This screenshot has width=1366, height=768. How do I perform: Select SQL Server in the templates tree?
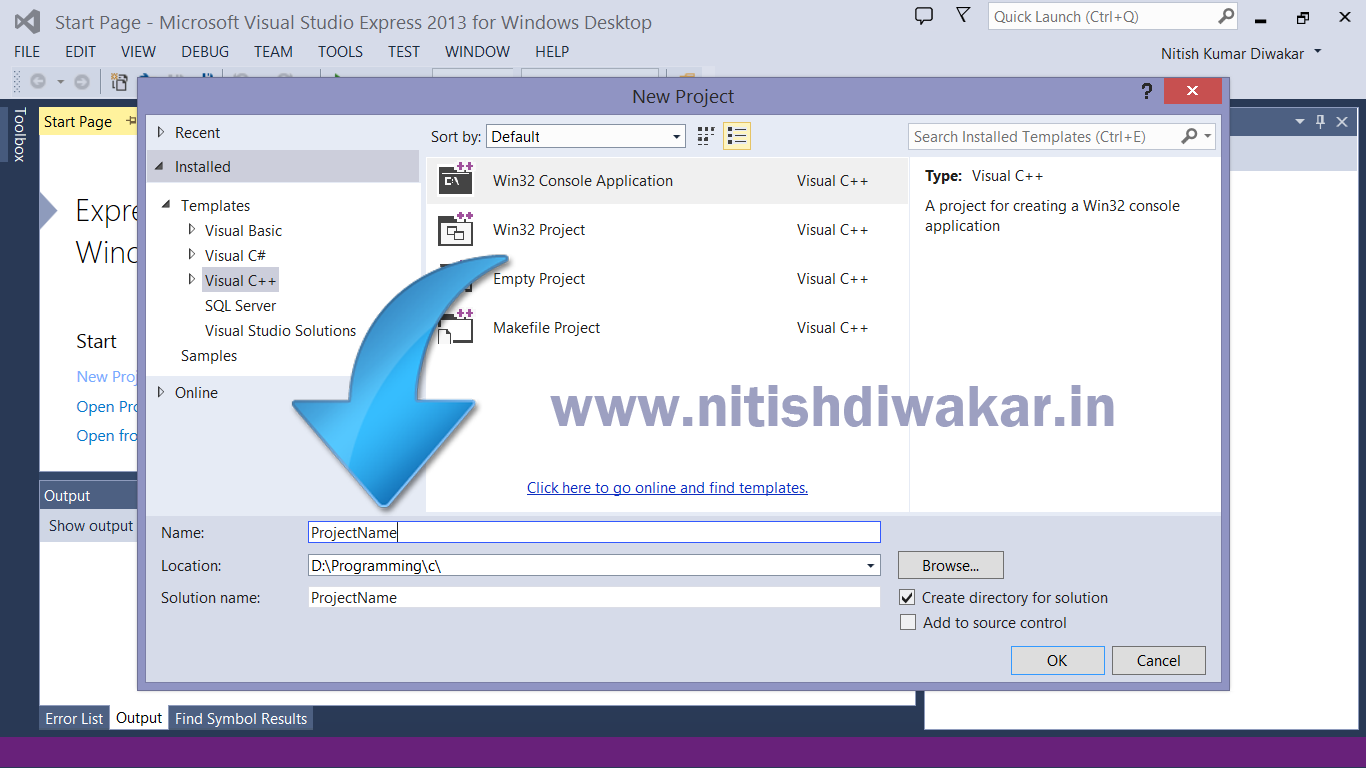tap(240, 305)
